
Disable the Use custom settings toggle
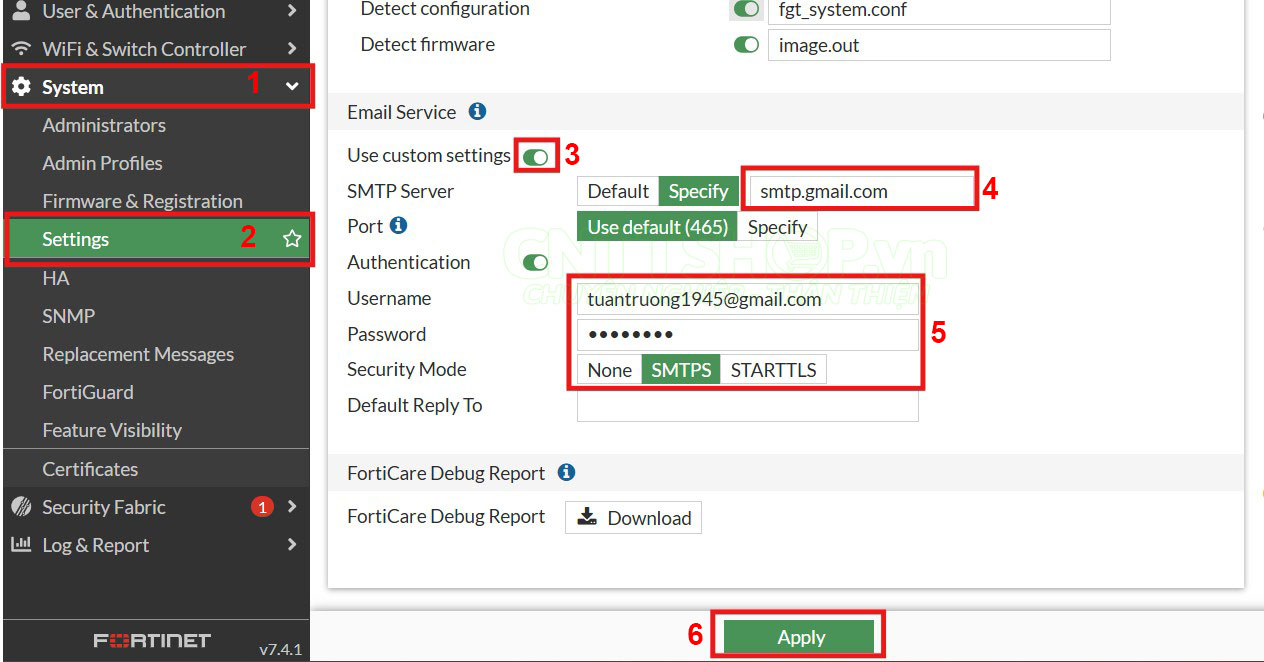click(536, 155)
